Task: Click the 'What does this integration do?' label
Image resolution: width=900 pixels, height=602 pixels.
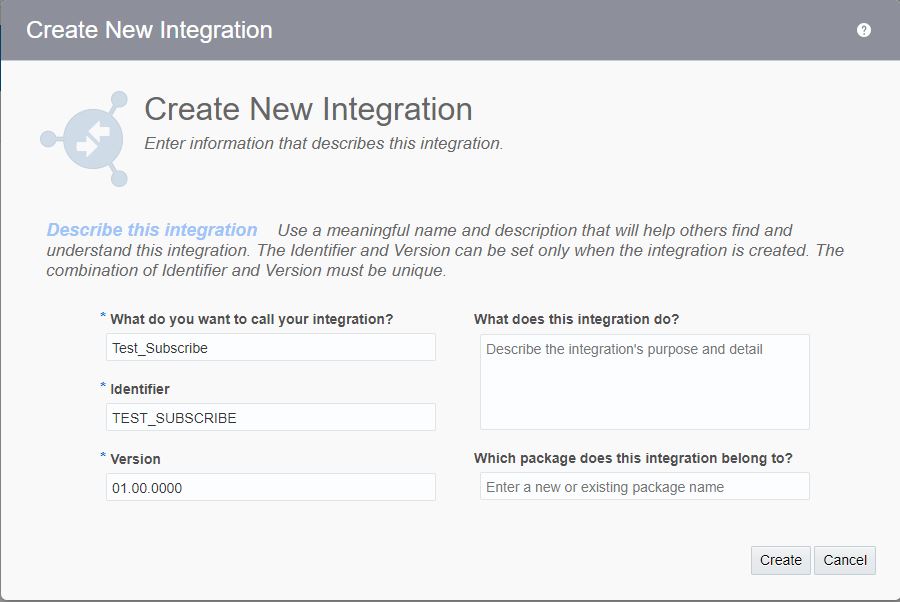Action: (576, 319)
